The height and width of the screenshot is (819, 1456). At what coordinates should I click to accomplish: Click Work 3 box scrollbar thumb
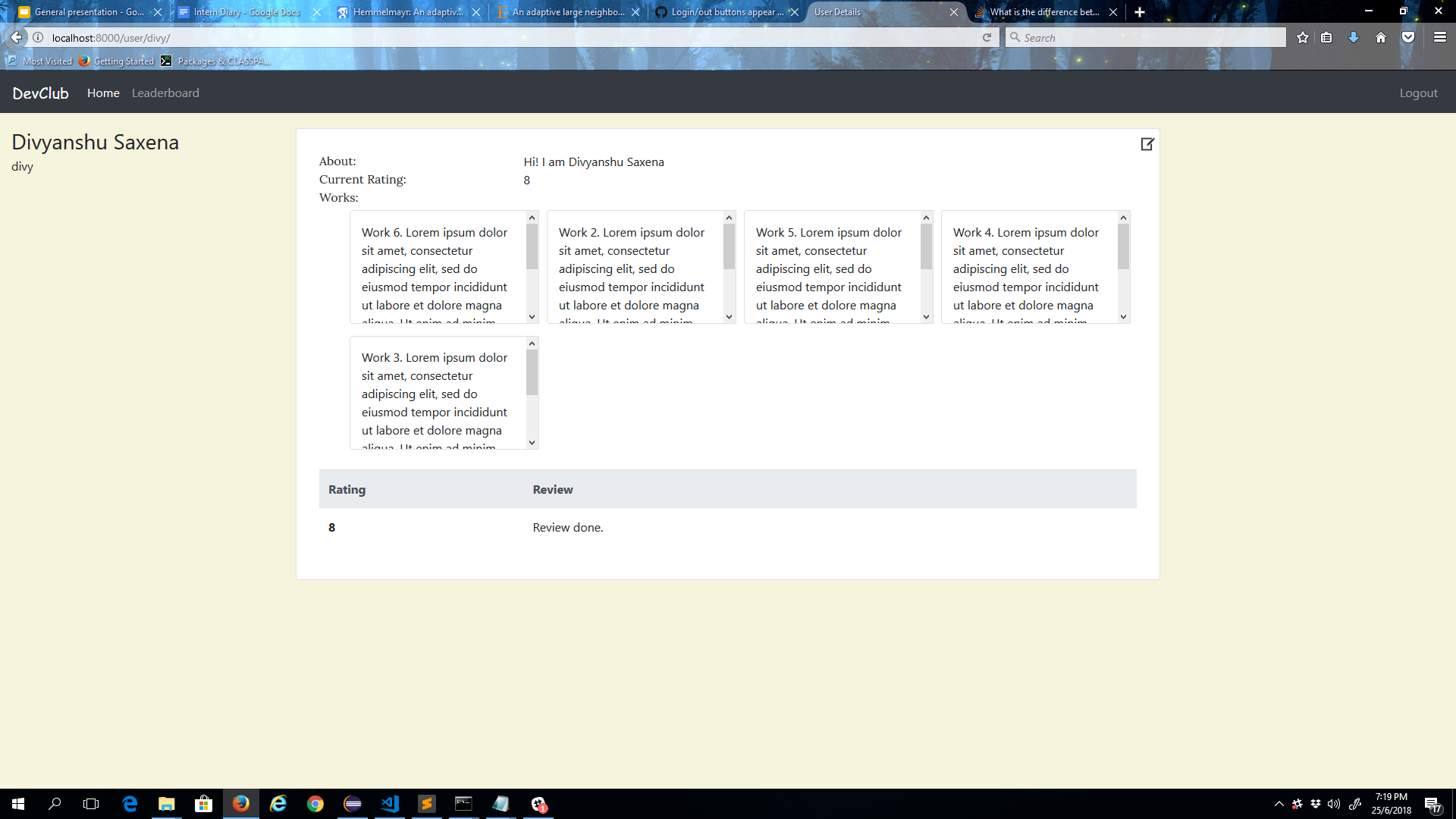[532, 372]
